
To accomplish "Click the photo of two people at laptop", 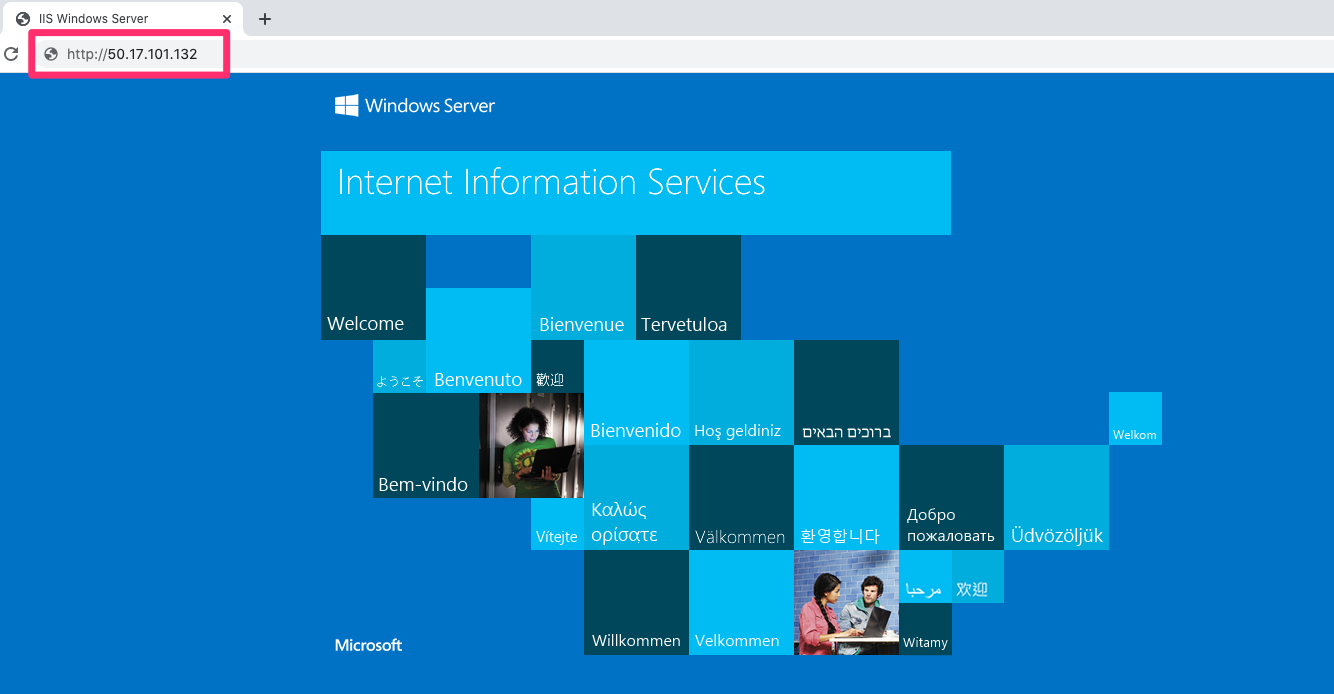I will pyautogui.click(x=846, y=602).
